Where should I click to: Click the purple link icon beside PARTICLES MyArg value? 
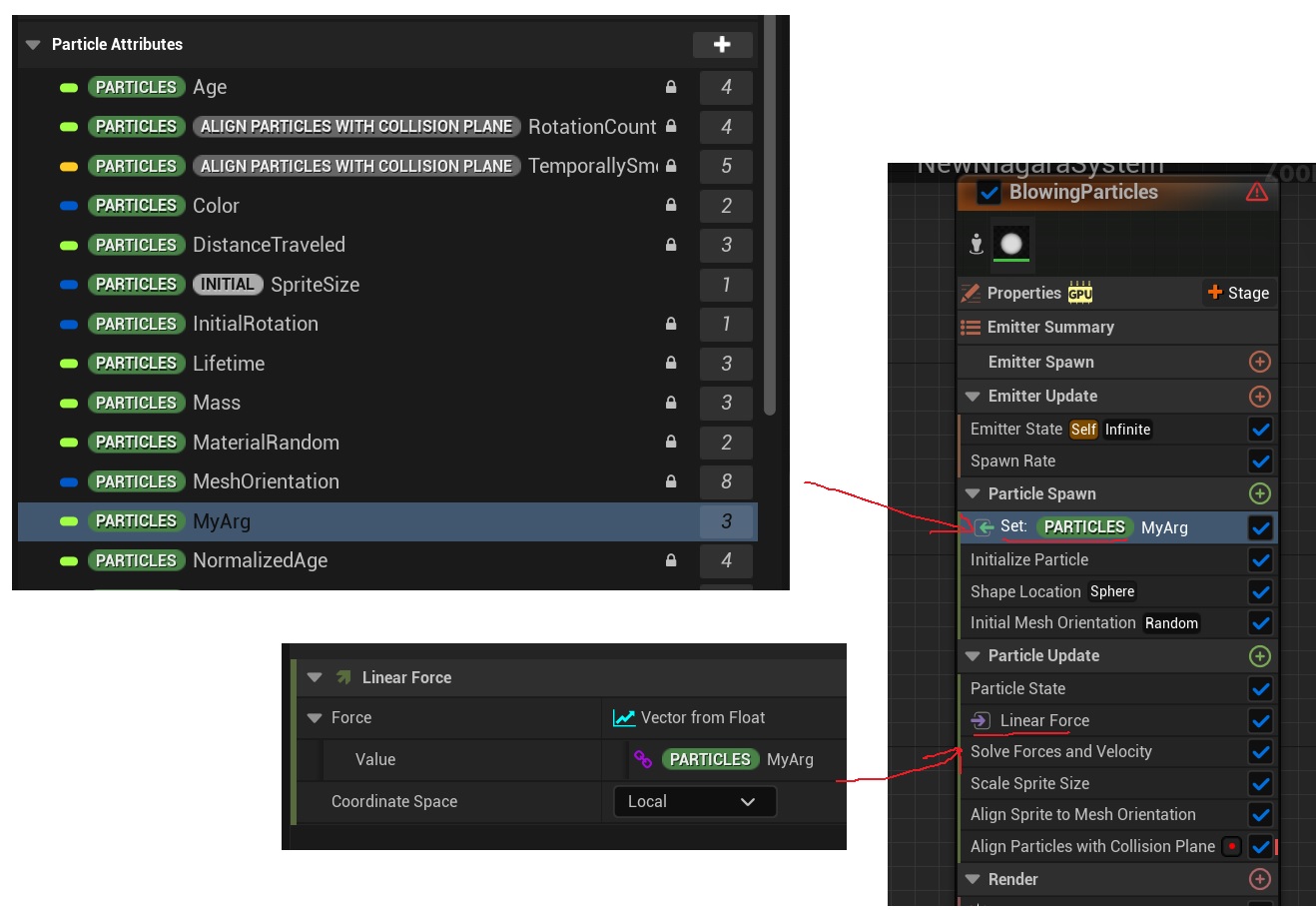click(643, 759)
